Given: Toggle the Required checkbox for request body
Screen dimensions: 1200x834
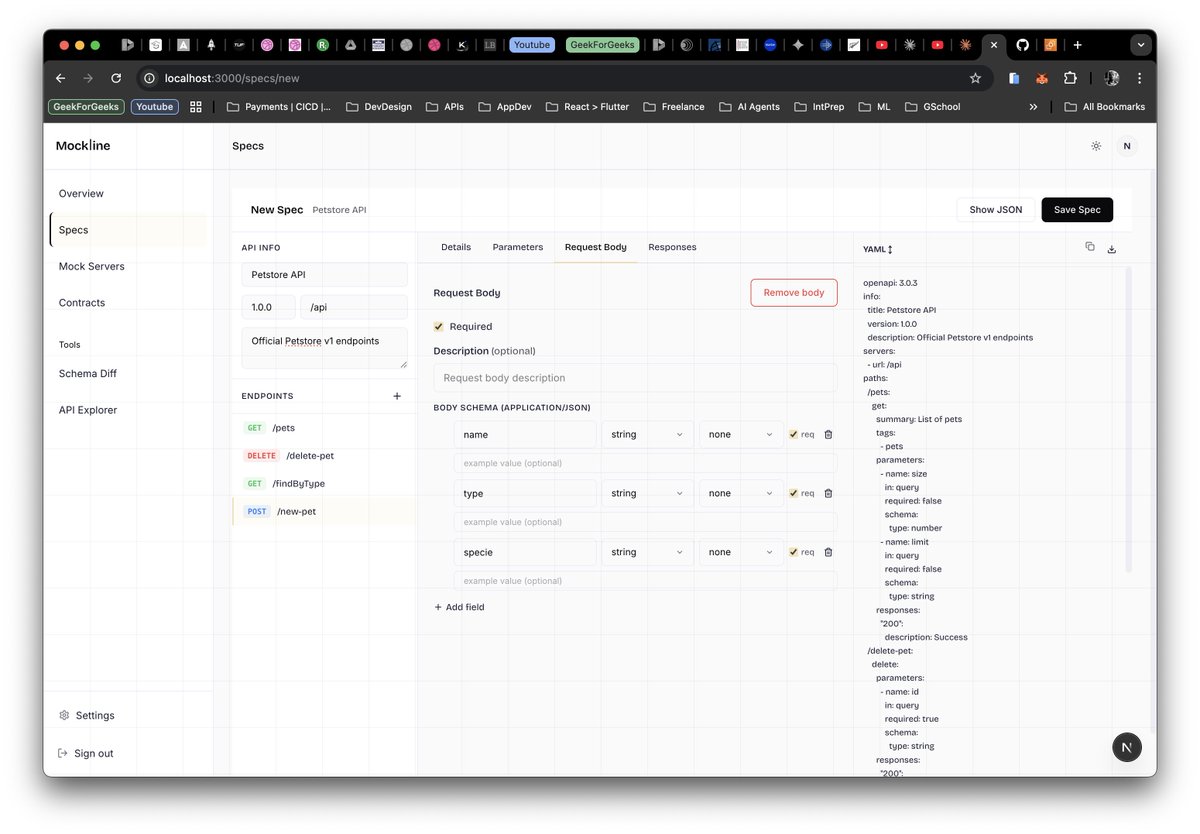Looking at the screenshot, I should tap(438, 326).
